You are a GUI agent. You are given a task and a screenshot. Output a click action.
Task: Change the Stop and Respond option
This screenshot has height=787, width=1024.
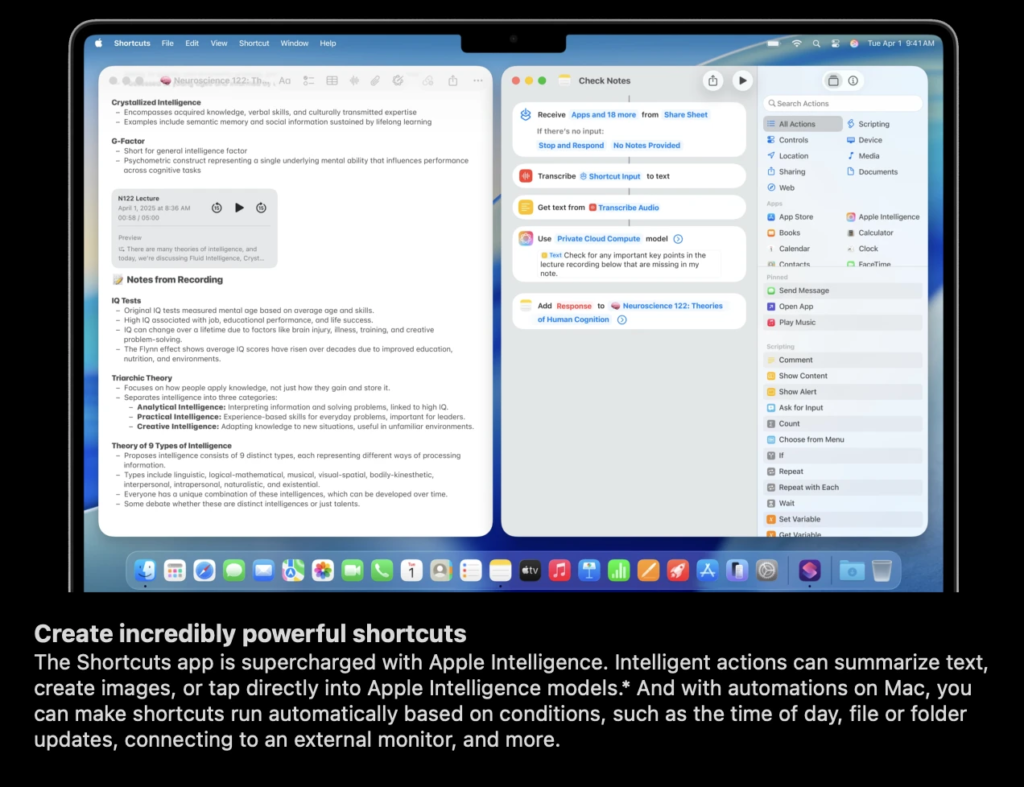[571, 145]
